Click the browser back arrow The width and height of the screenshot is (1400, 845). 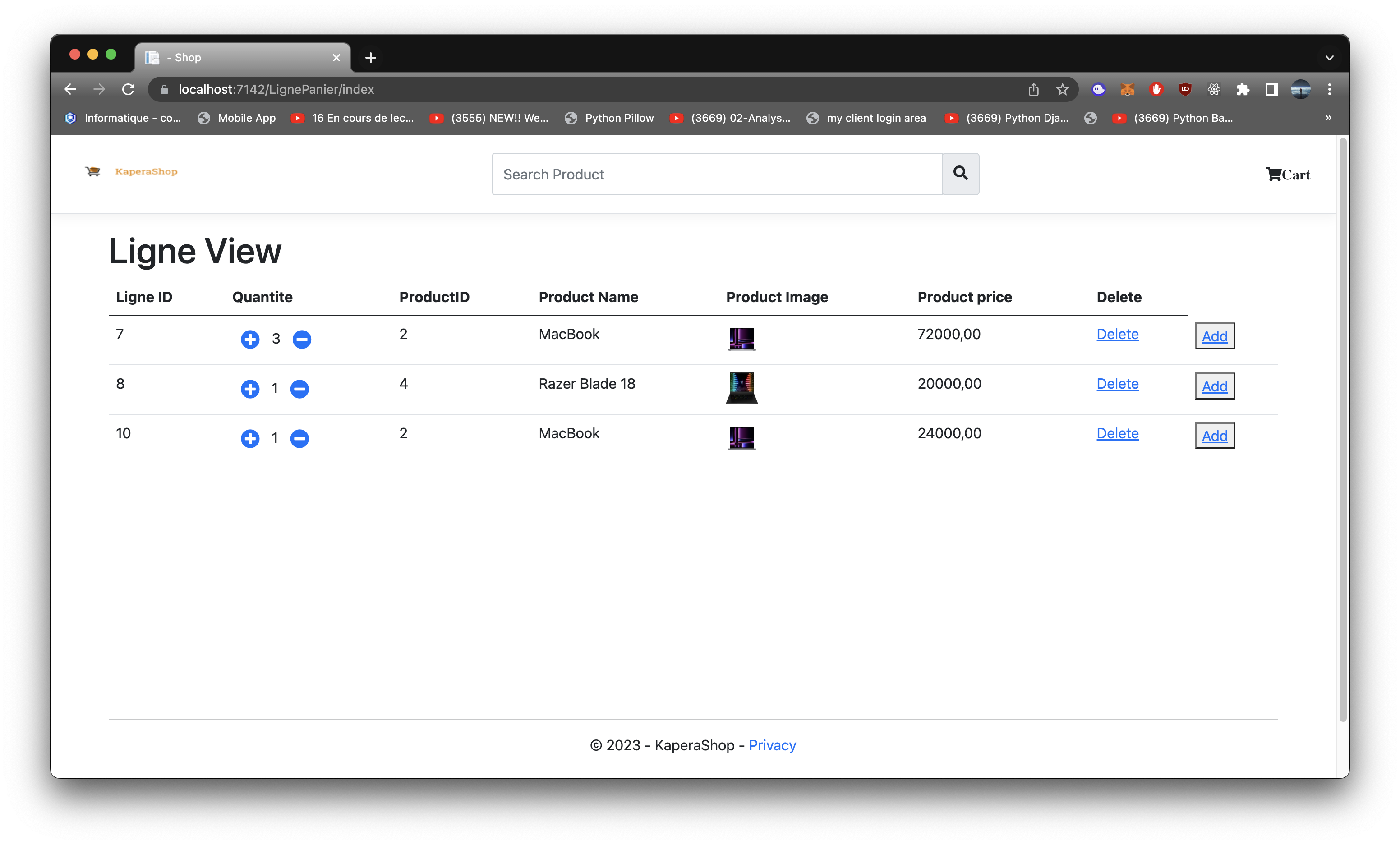point(70,89)
